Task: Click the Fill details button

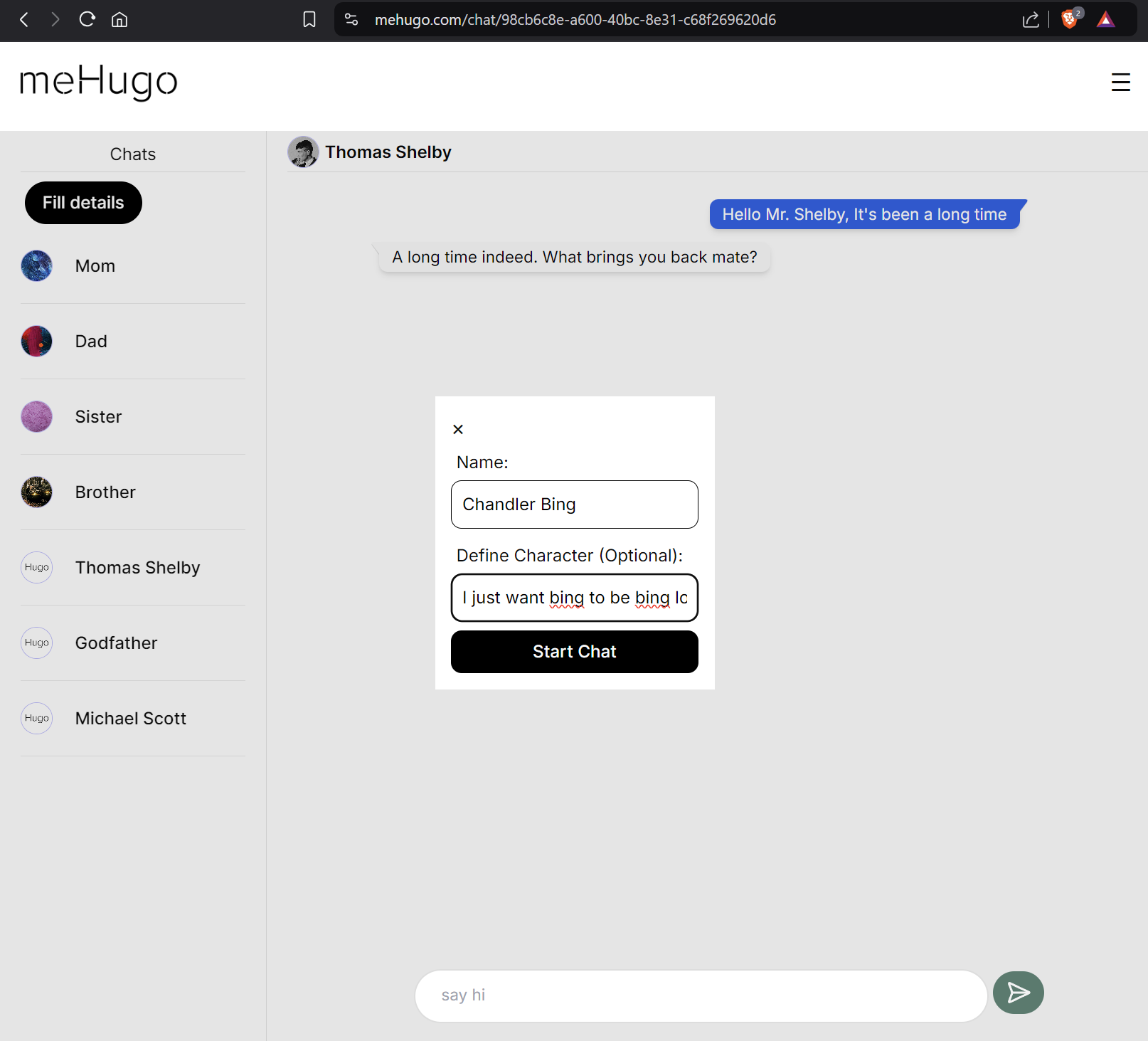Action: coord(83,203)
